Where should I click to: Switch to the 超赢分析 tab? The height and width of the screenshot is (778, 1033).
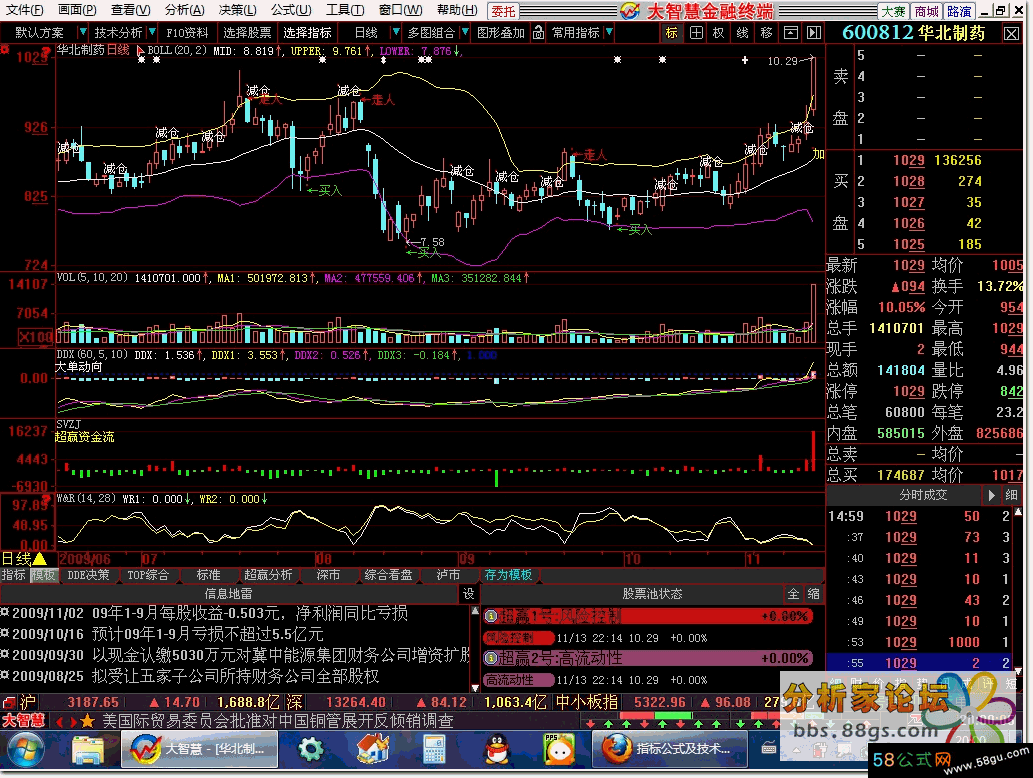coord(268,574)
